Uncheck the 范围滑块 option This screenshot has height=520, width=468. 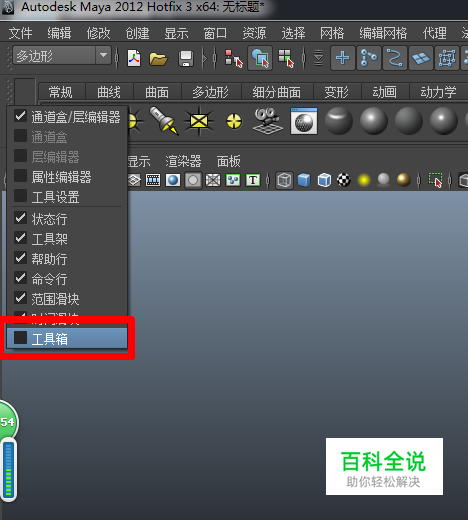(x=67, y=299)
